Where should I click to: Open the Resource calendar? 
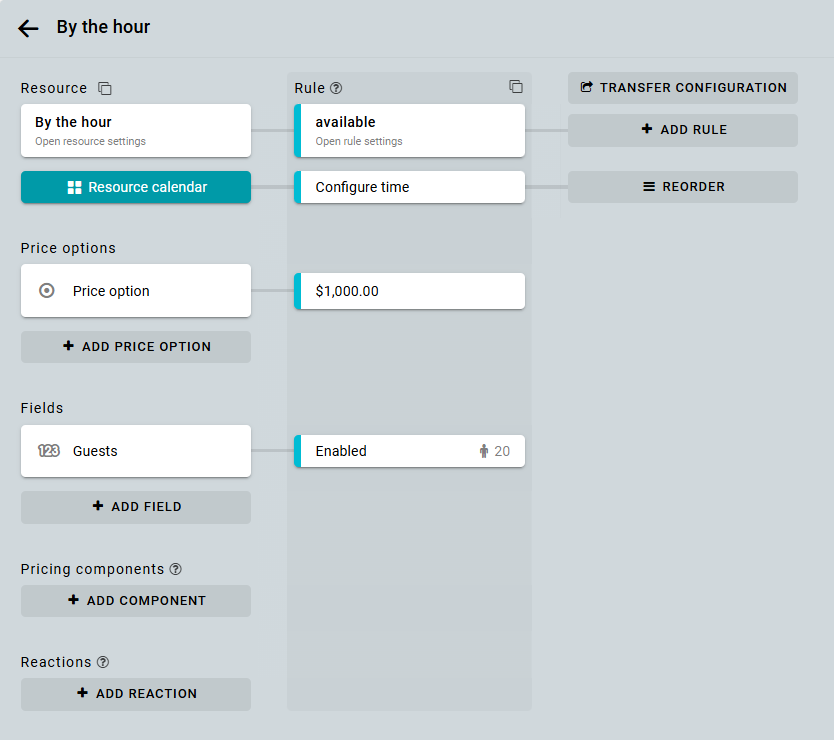click(x=136, y=187)
